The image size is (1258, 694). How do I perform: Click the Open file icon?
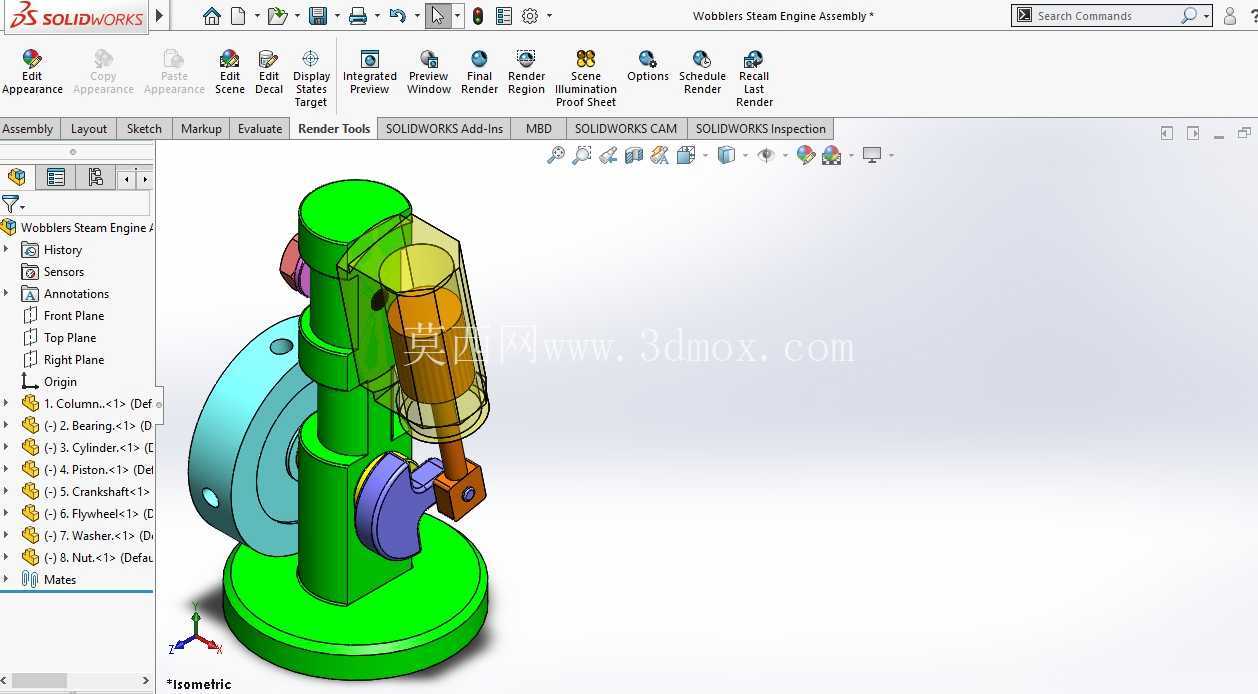[278, 16]
